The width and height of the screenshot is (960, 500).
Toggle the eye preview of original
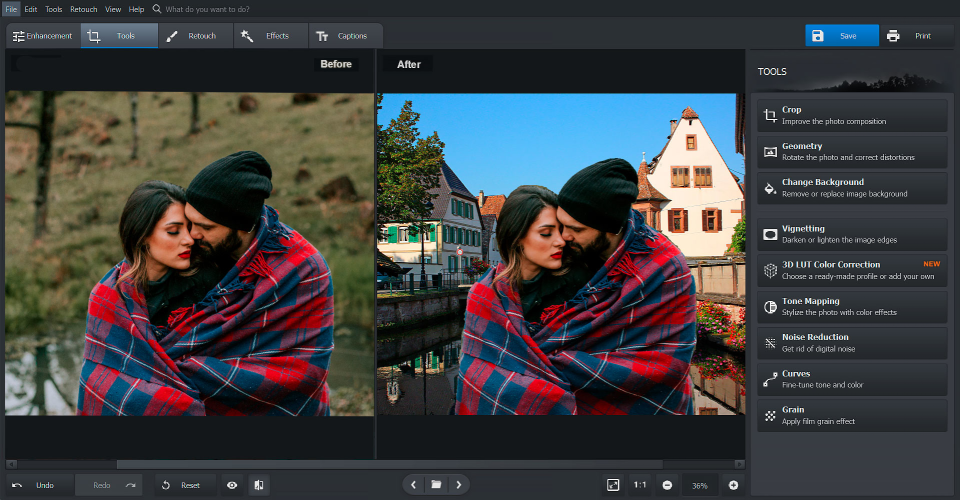pos(232,485)
